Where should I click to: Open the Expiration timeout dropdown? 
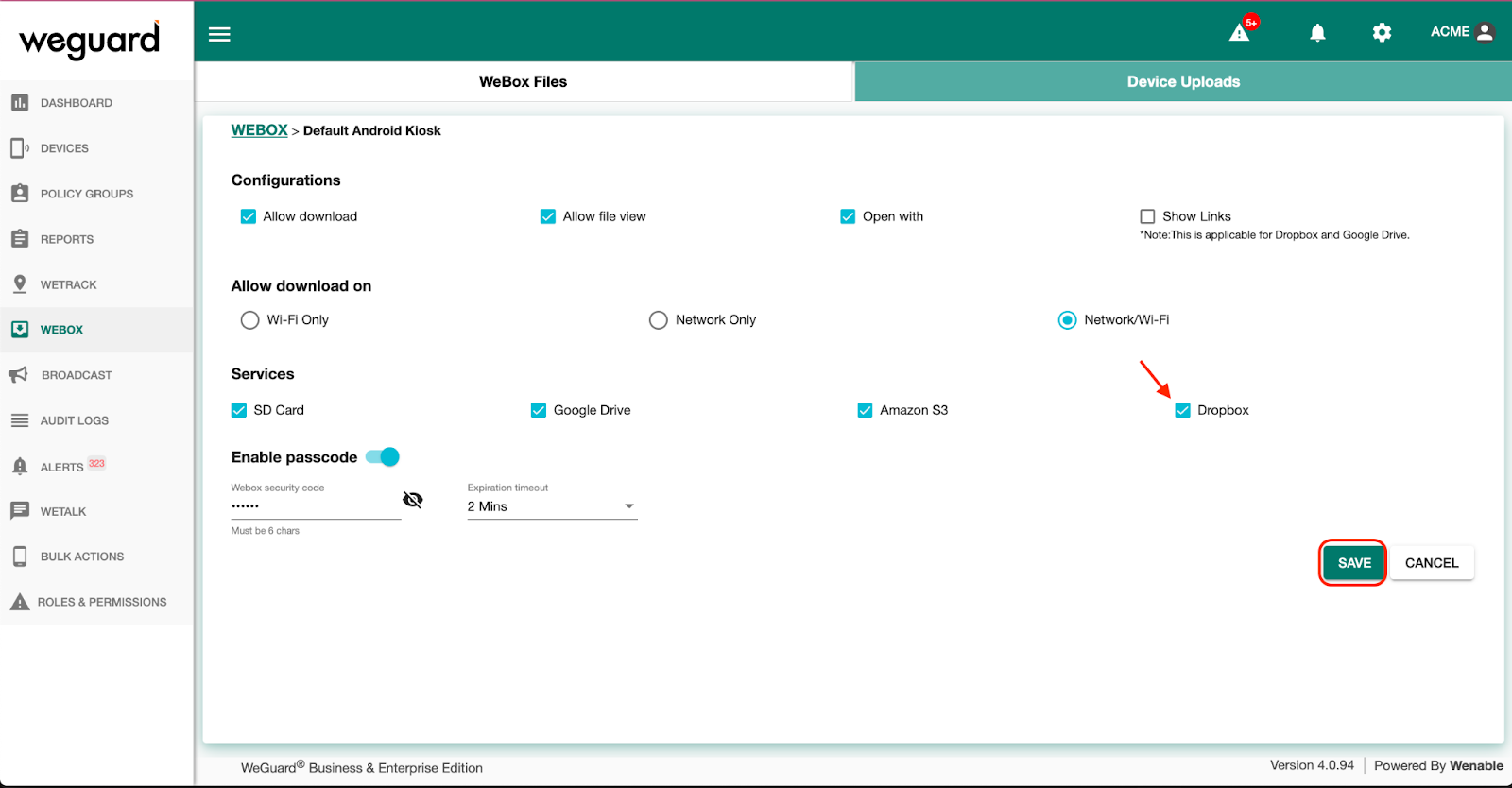point(552,506)
